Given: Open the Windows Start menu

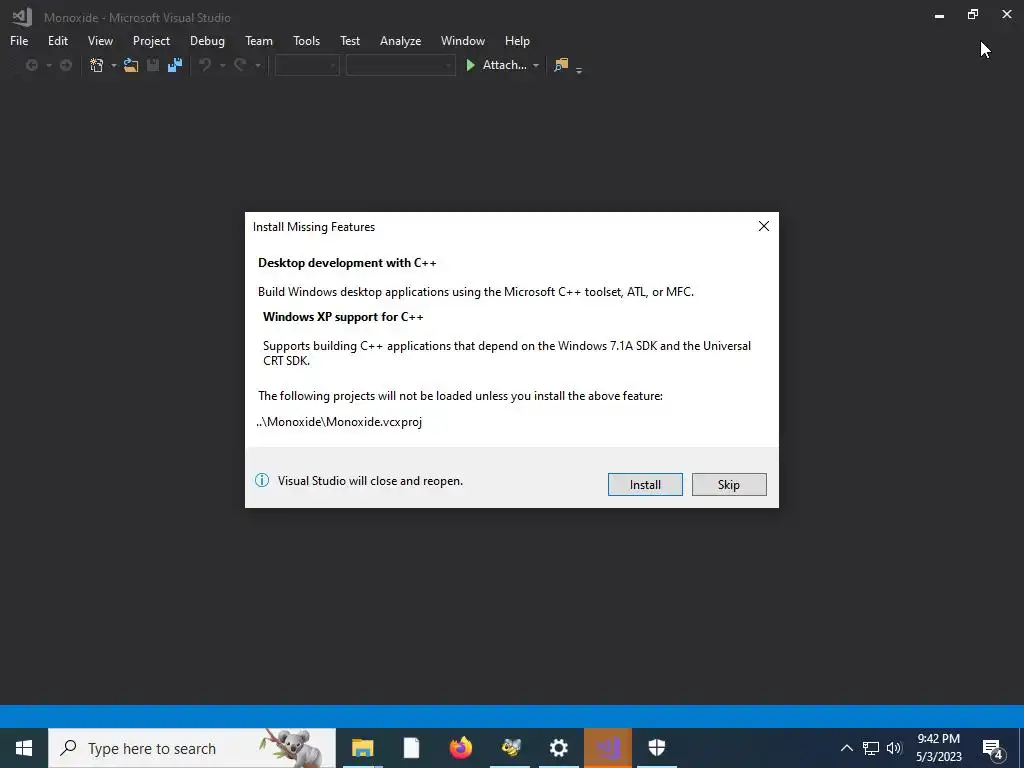Looking at the screenshot, I should [24, 748].
